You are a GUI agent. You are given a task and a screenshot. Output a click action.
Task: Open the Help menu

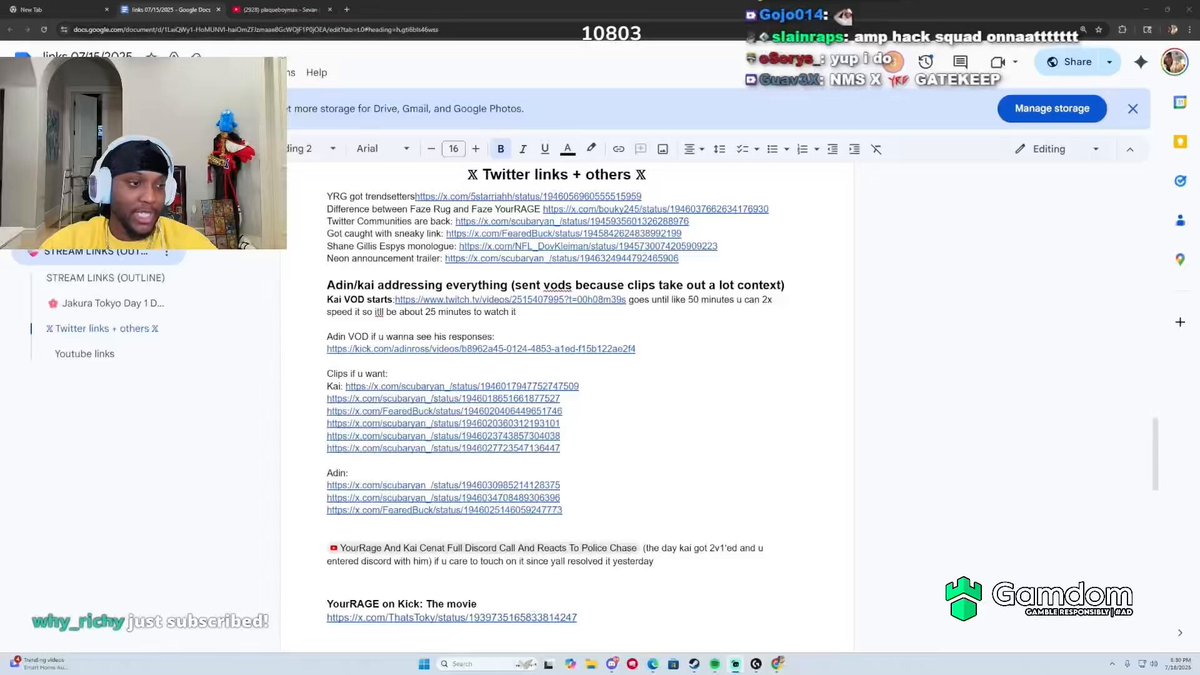click(x=316, y=72)
